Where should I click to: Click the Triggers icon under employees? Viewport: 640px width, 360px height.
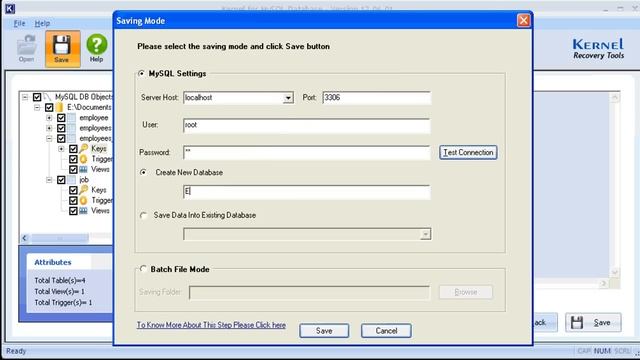(84, 159)
